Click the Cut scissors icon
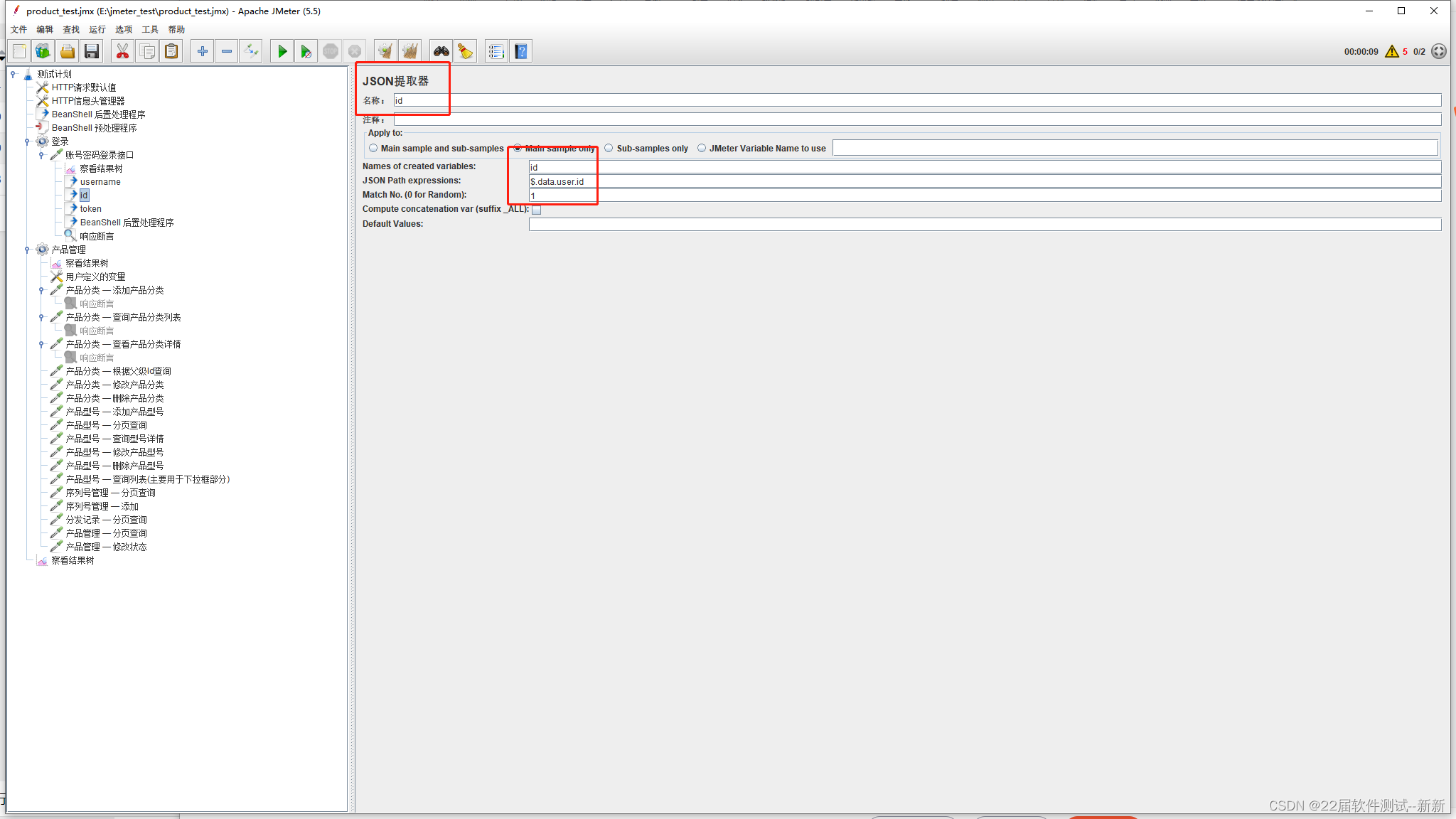 (x=122, y=51)
